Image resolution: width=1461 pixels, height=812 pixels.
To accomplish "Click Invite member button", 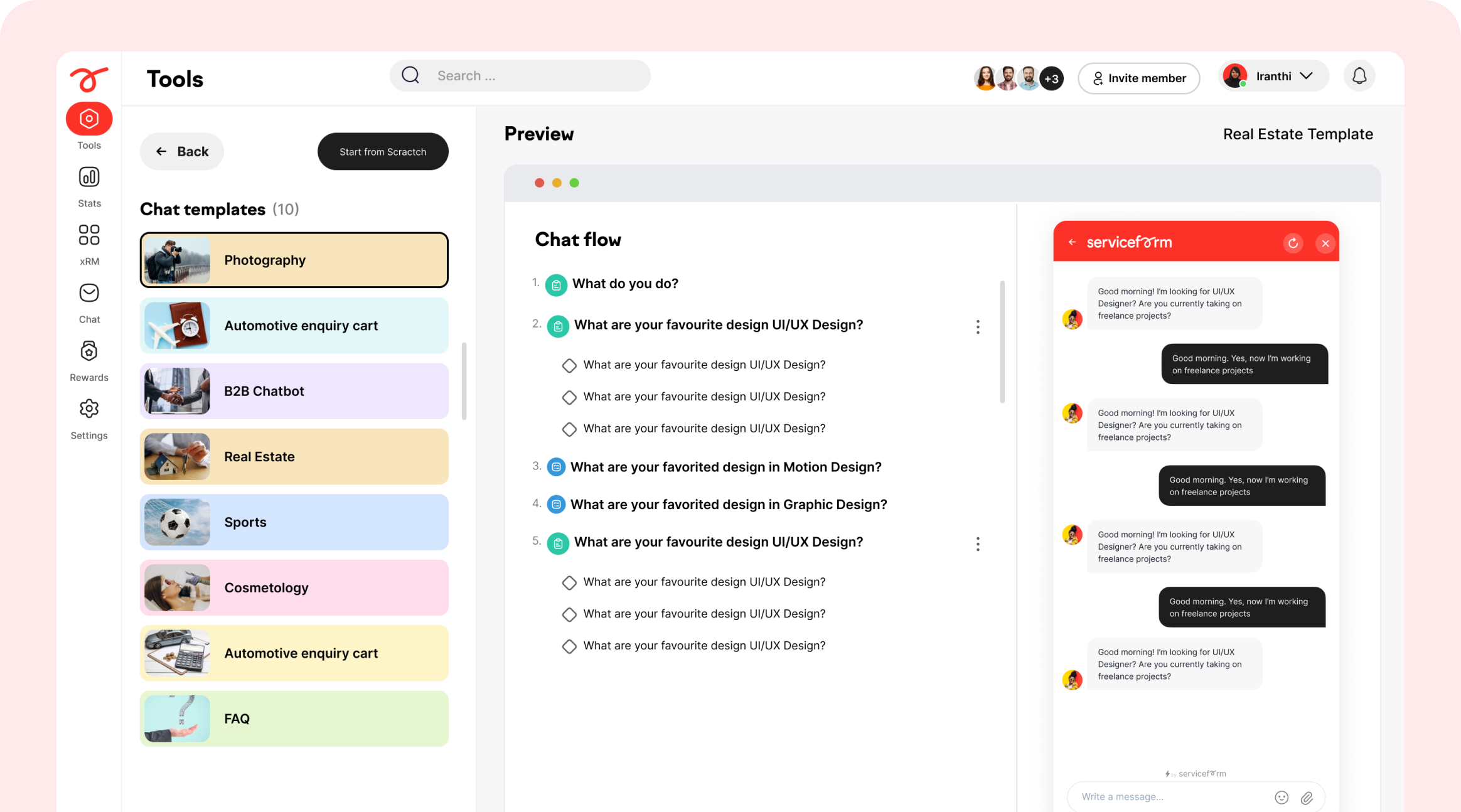I will 1138,78.
